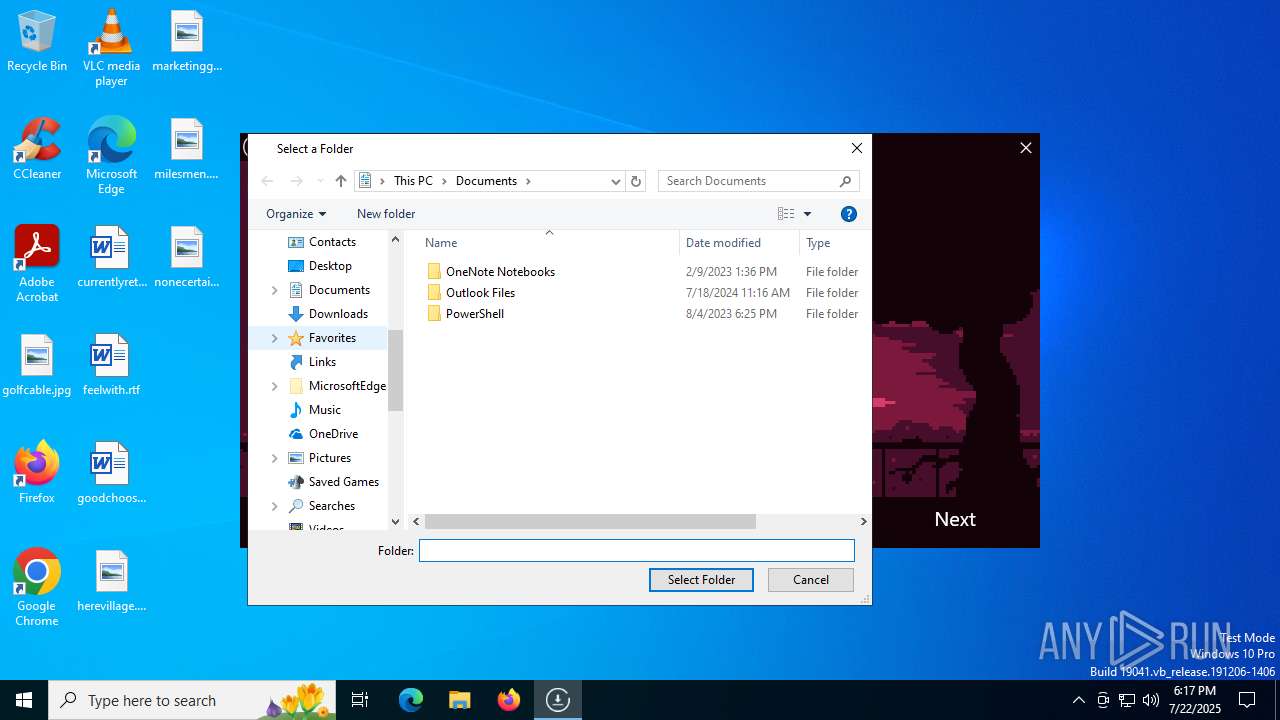Click the Change your view icon
Viewport: 1280px width, 720px height.
pyautogui.click(x=786, y=214)
